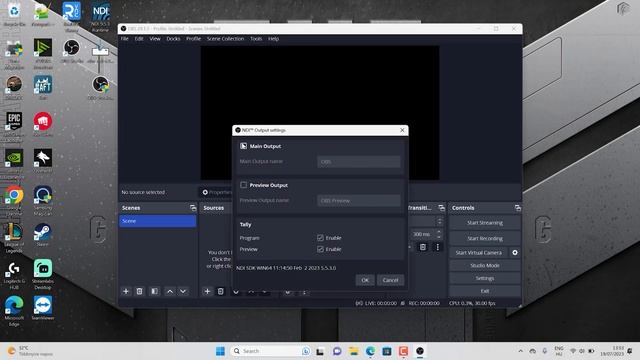Confirm NDI Output settings with OK

[365, 280]
